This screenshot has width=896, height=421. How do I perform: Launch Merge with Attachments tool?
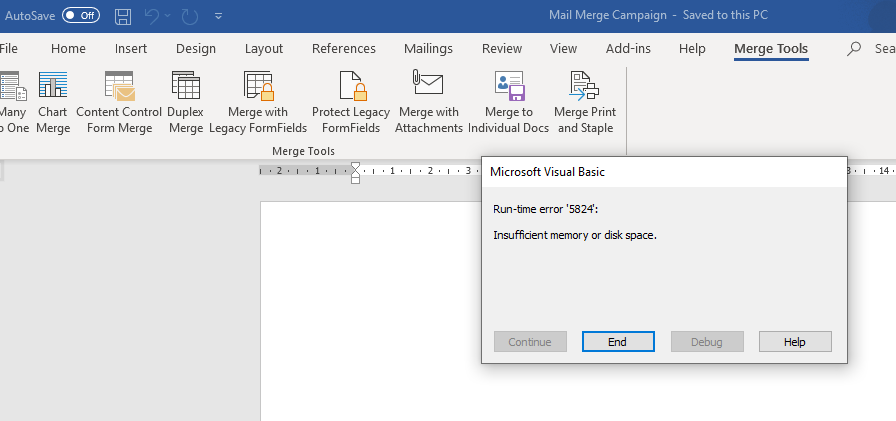coord(429,102)
